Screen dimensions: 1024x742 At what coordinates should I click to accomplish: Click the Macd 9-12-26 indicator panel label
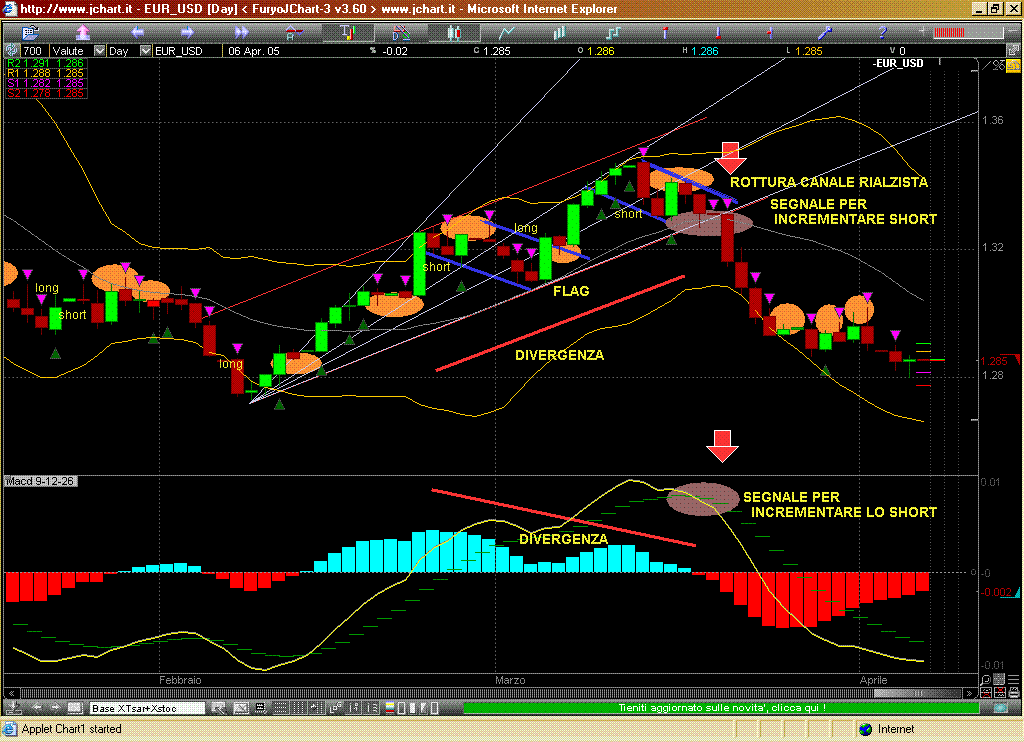click(x=42, y=482)
